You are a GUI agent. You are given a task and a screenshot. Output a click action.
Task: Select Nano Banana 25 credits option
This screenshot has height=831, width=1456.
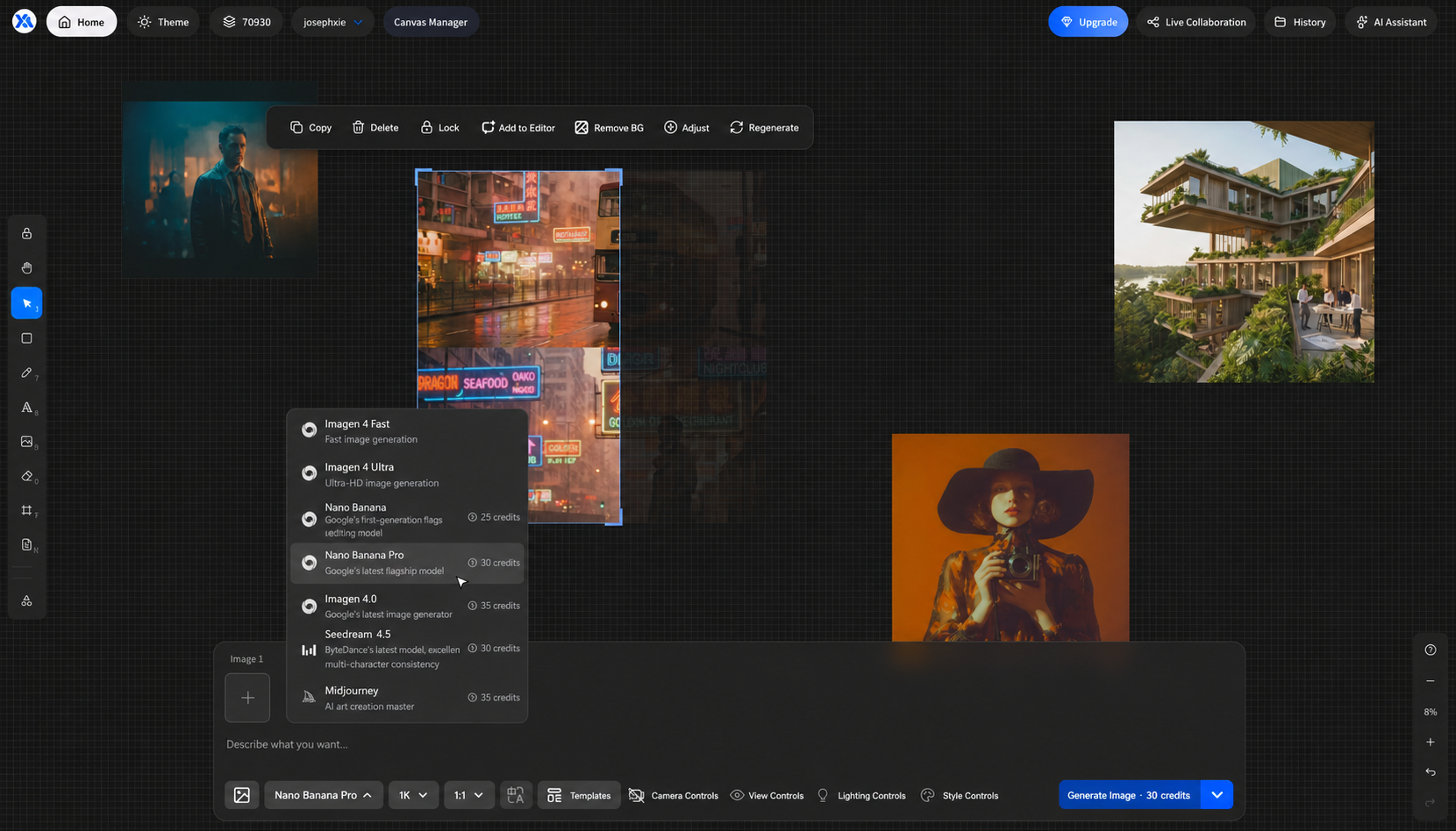pos(407,519)
